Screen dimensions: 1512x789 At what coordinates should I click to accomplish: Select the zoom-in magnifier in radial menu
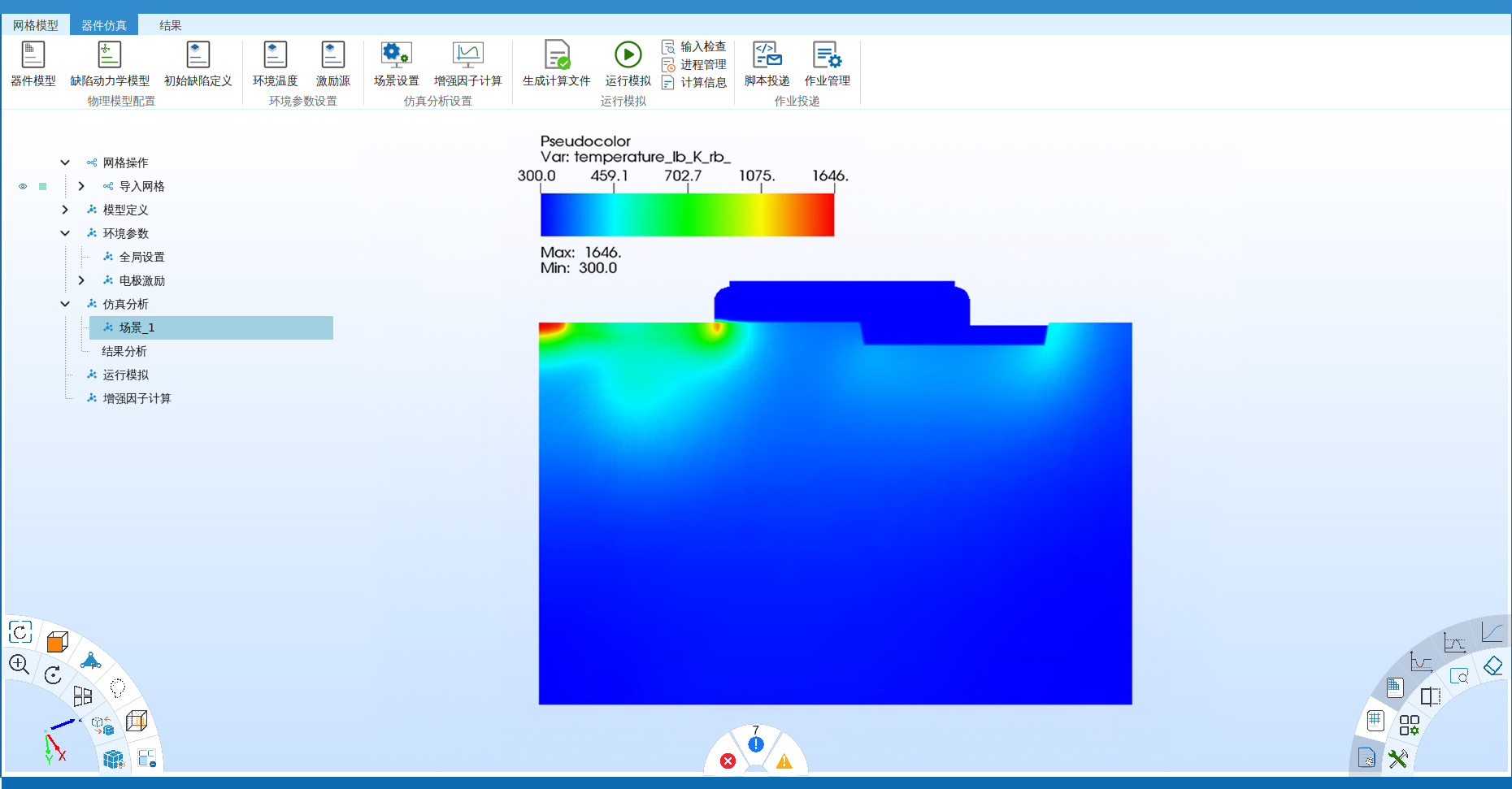[19, 665]
